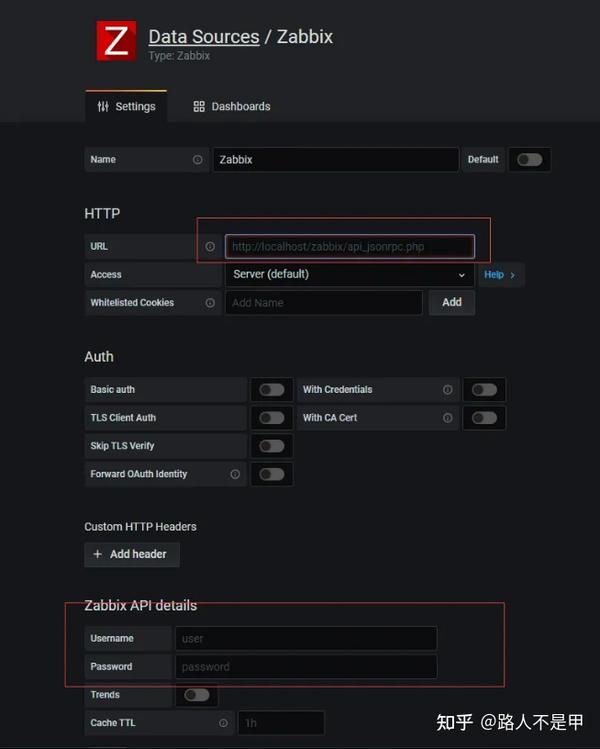Screen dimensions: 600x749
Task: Click the Whitelisted Cookies Add Name field
Action: [324, 303]
